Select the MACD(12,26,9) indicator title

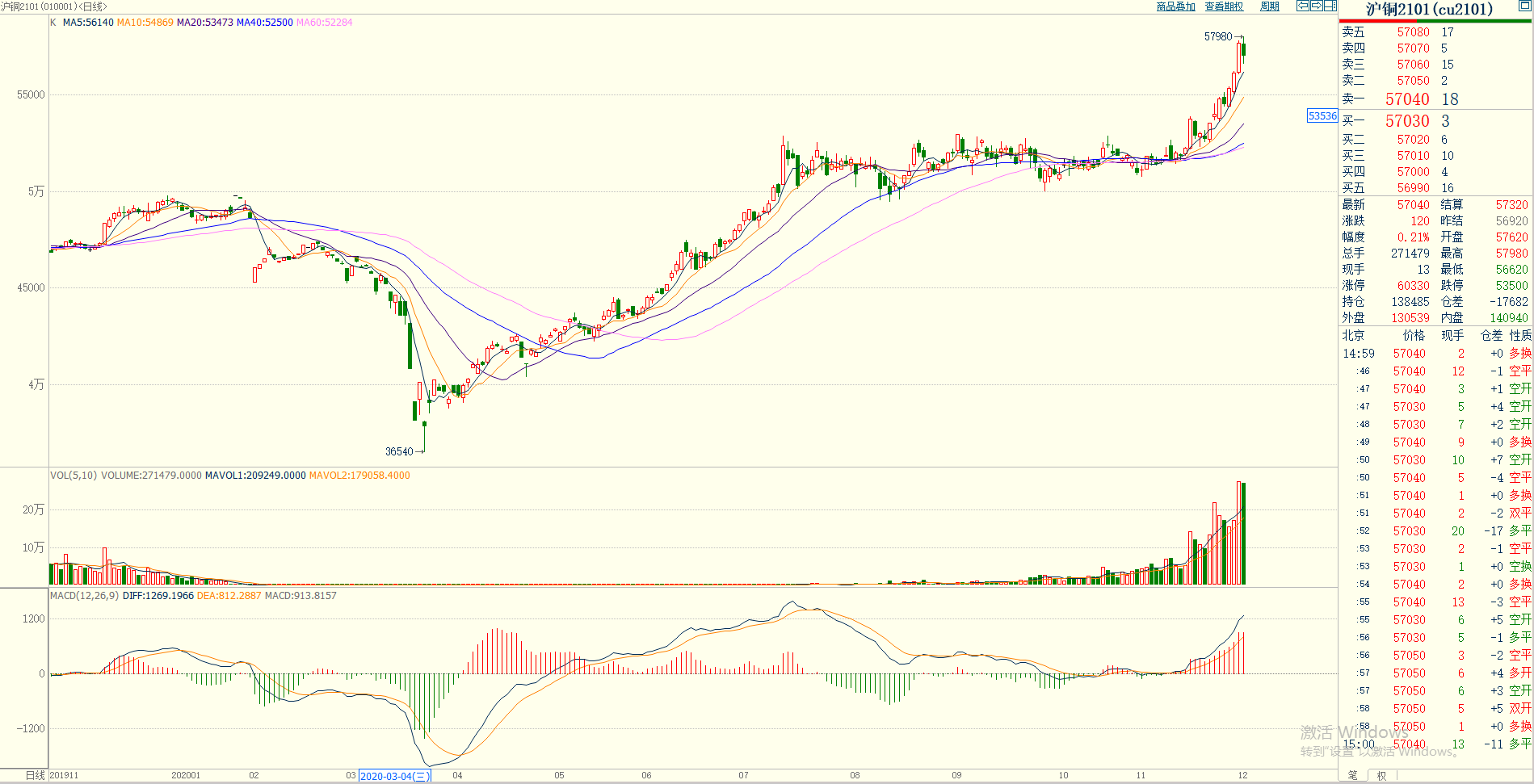coord(85,596)
